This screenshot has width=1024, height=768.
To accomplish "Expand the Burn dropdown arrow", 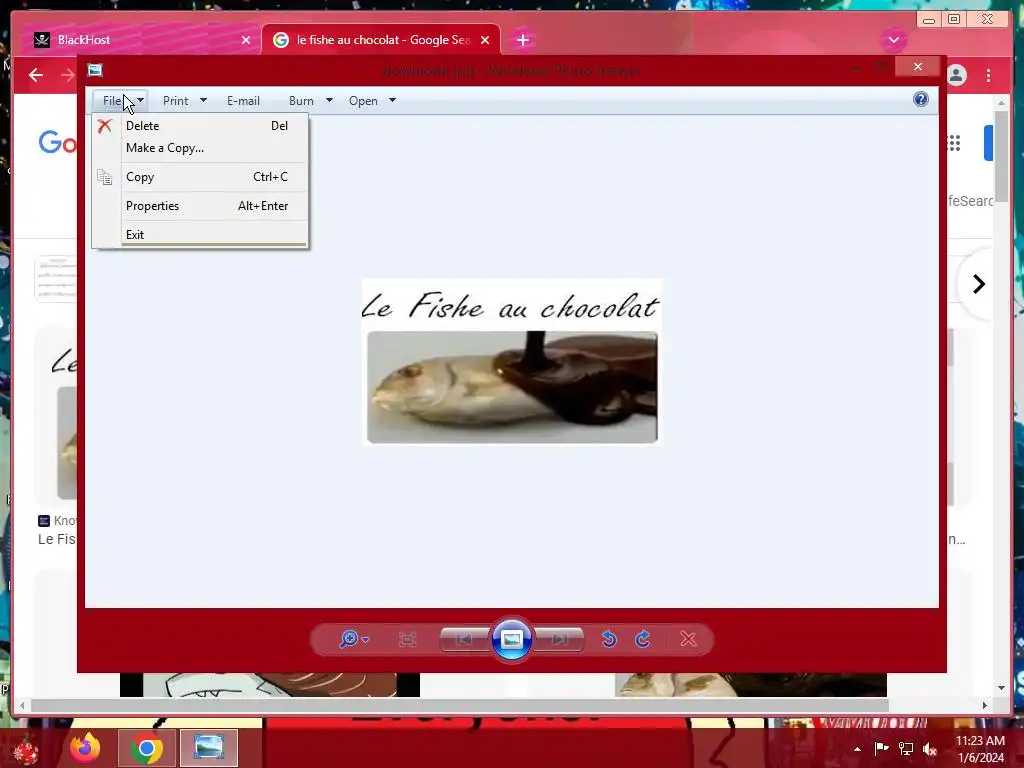I will [x=329, y=101].
